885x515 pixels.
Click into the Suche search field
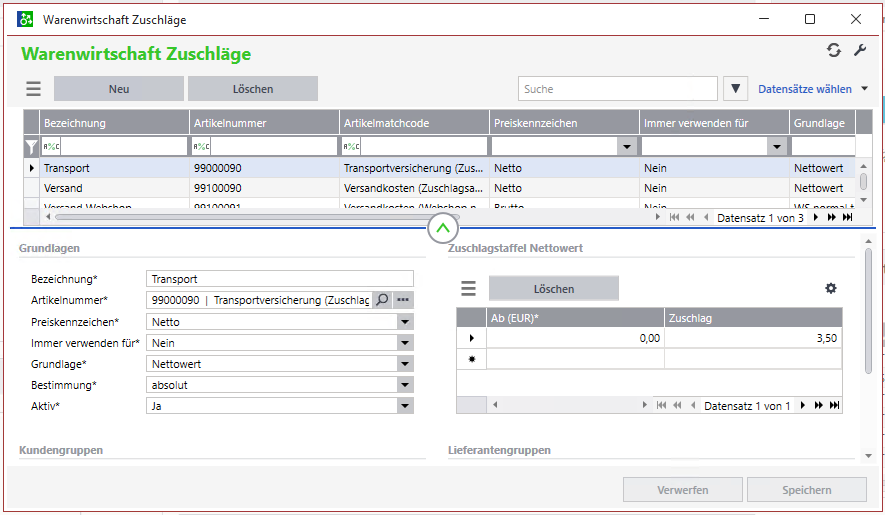click(617, 89)
